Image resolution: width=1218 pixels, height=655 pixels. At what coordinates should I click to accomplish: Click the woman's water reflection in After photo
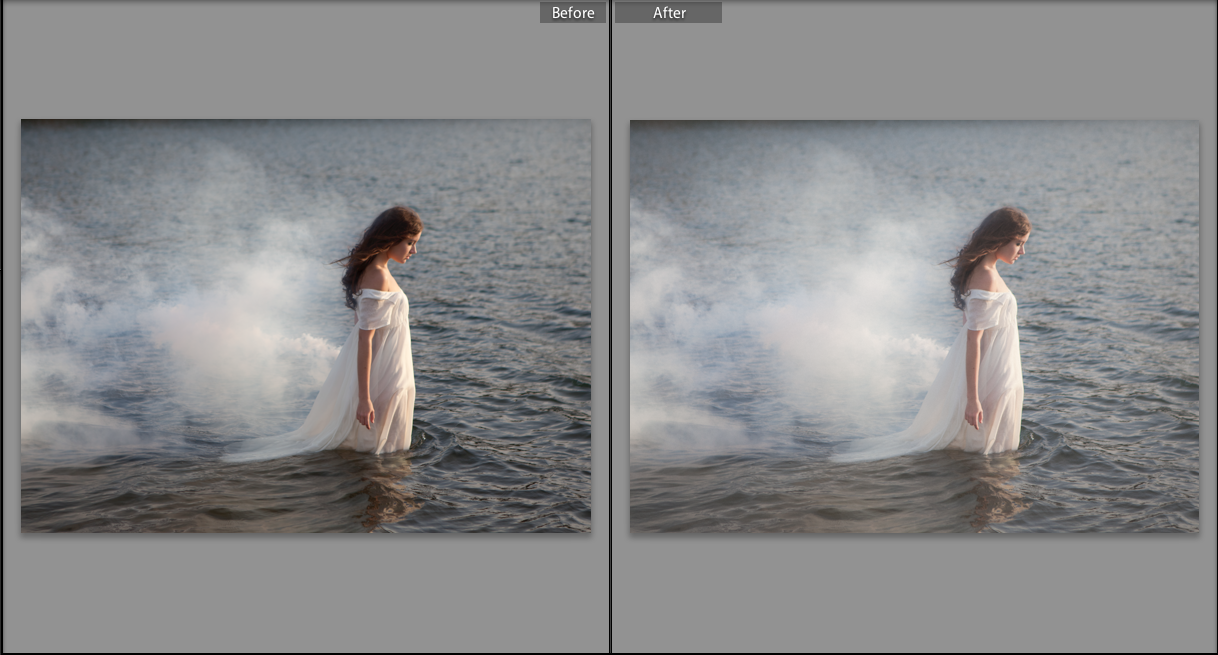(x=998, y=495)
